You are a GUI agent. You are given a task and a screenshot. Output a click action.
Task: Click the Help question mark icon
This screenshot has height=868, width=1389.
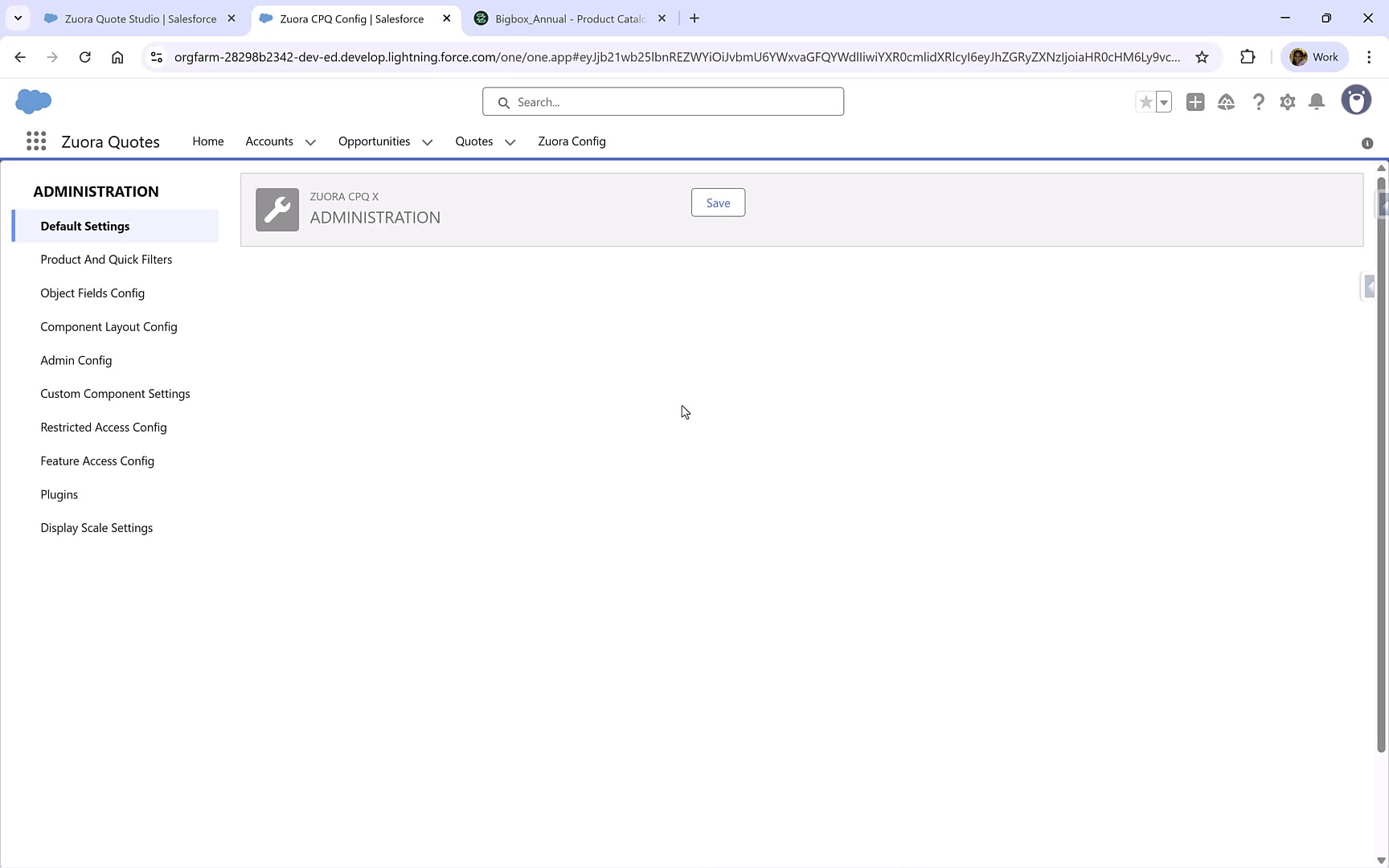[x=1258, y=102]
